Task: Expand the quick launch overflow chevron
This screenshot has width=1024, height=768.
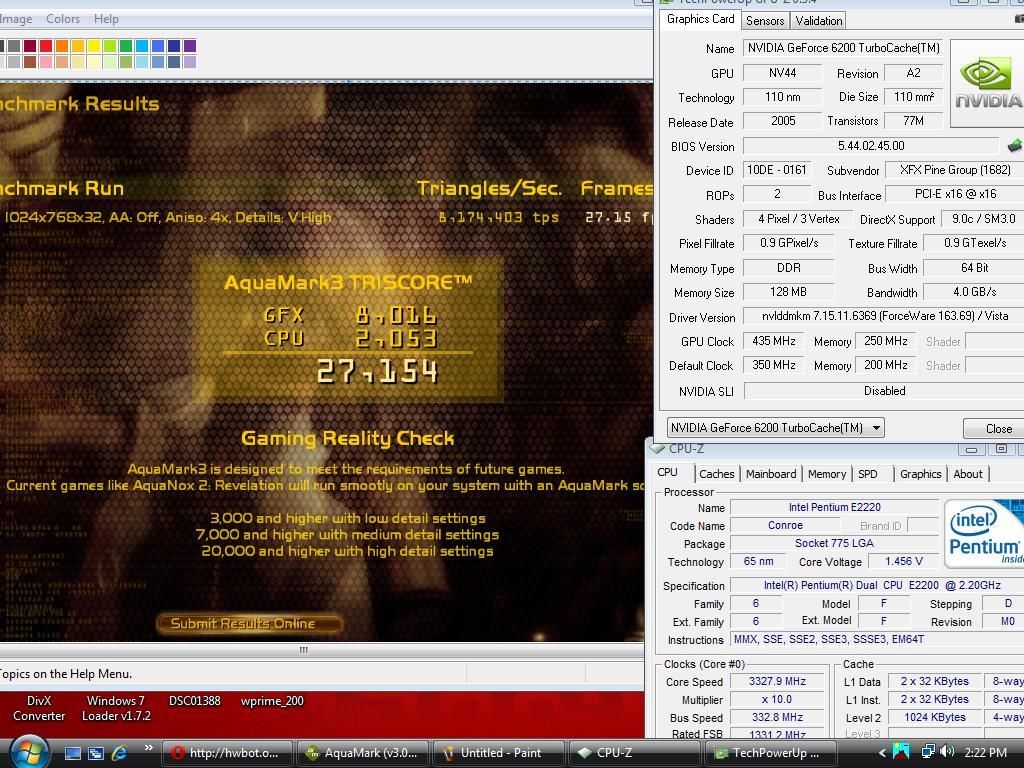Action: coord(148,748)
